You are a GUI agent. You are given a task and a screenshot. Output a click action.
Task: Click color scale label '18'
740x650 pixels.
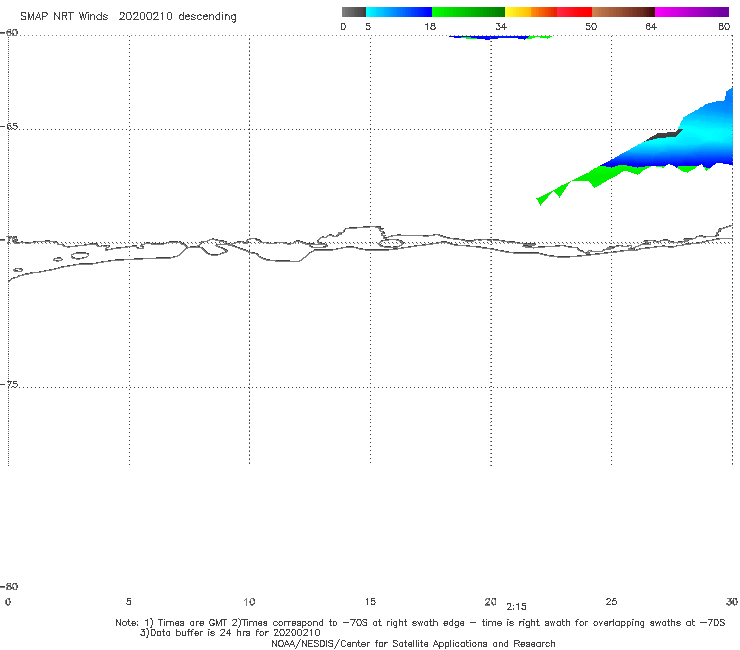[430, 27]
